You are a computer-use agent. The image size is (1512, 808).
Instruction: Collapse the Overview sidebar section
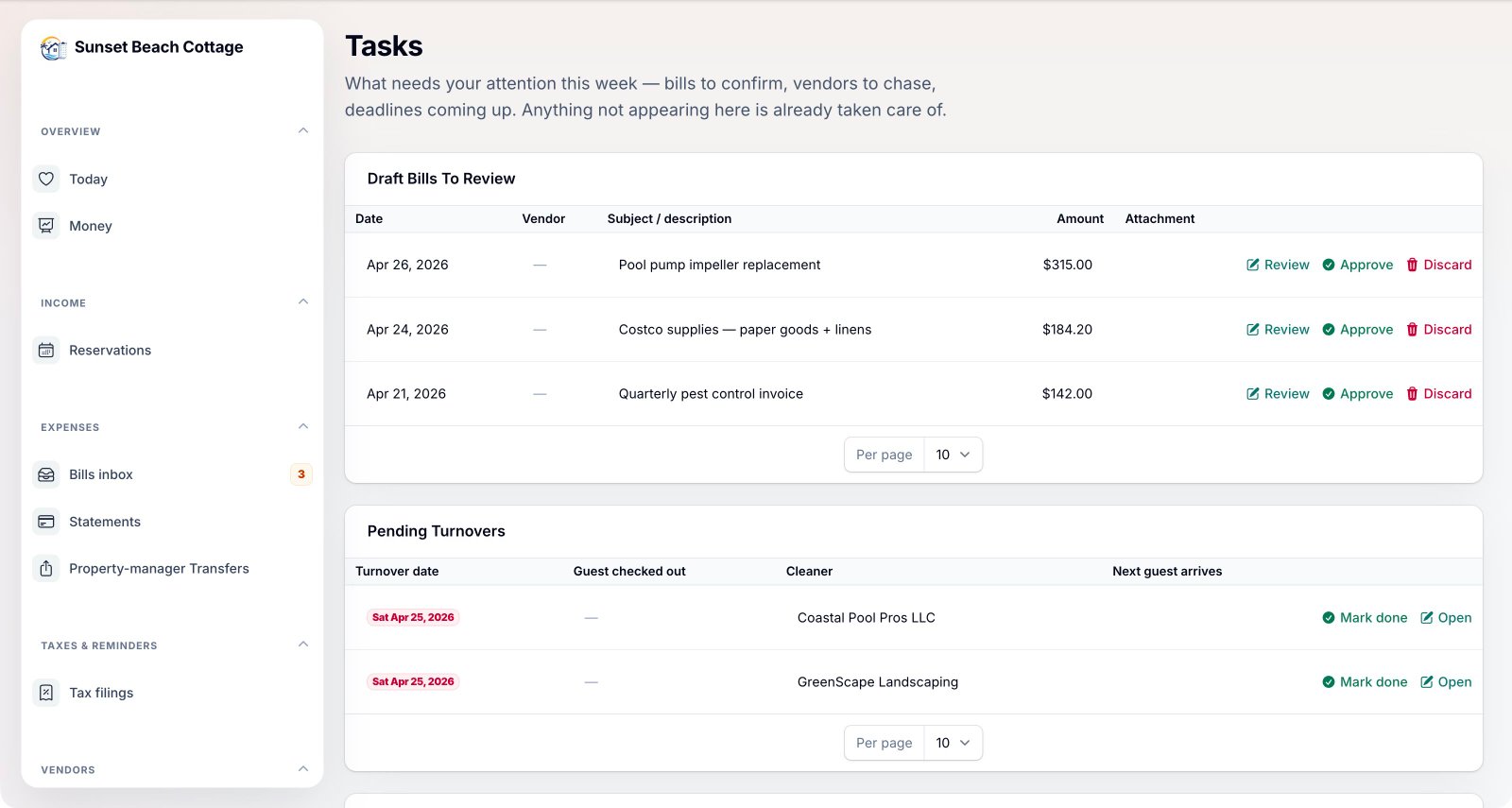tap(303, 130)
